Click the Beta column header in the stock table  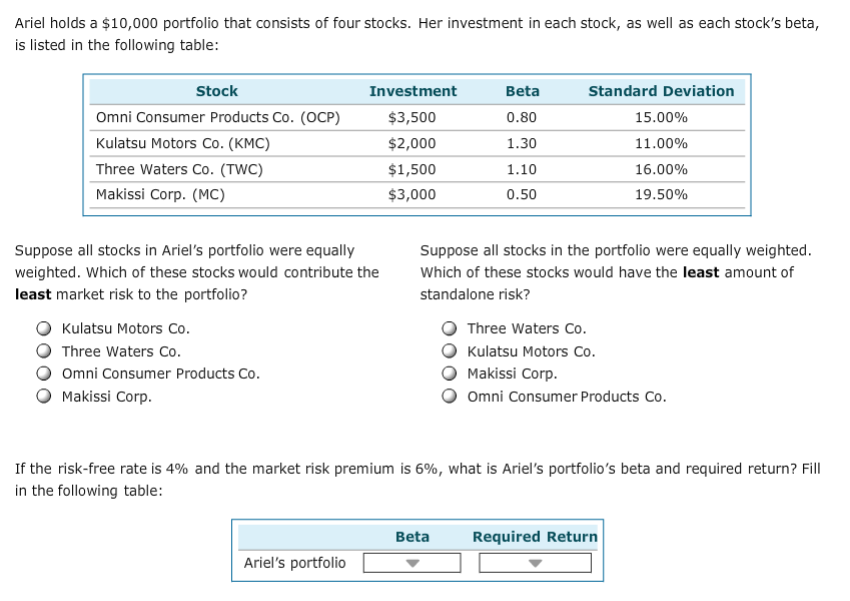pos(522,91)
